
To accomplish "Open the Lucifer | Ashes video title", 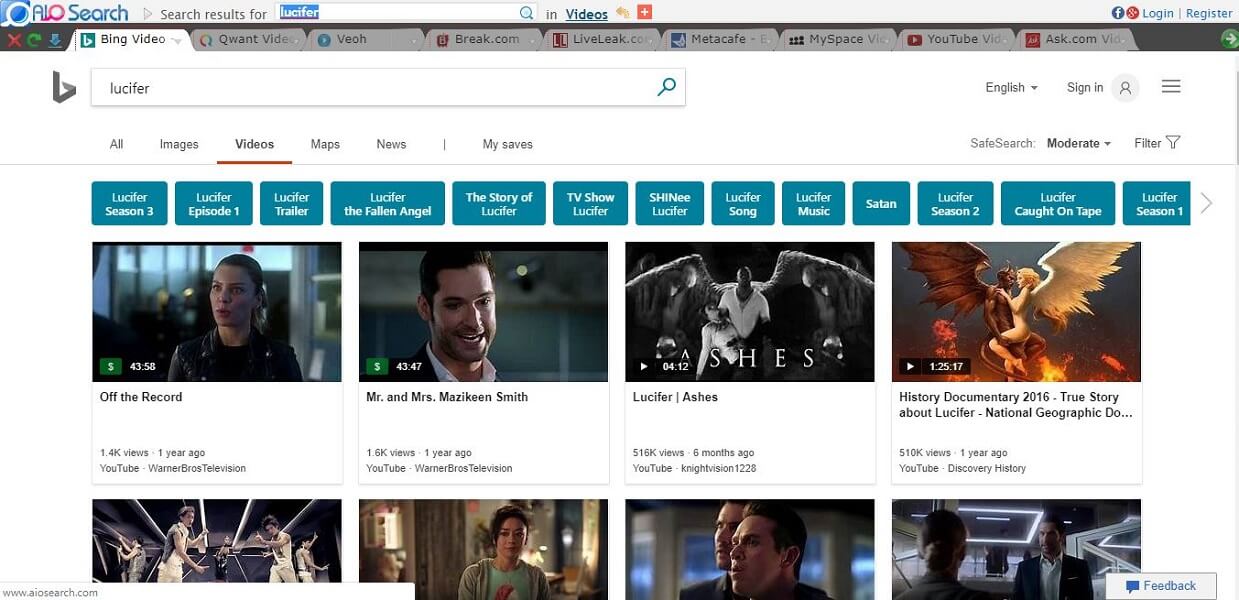I will (675, 397).
